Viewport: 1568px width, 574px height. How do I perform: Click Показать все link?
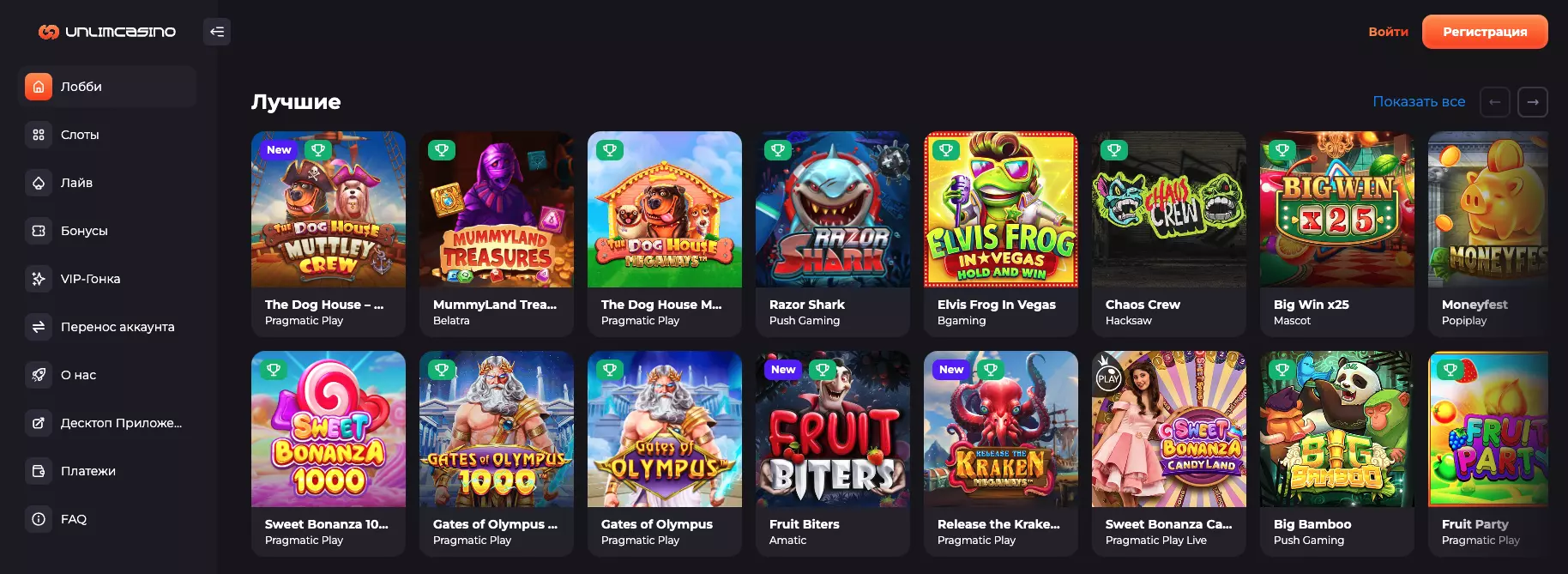pyautogui.click(x=1419, y=102)
